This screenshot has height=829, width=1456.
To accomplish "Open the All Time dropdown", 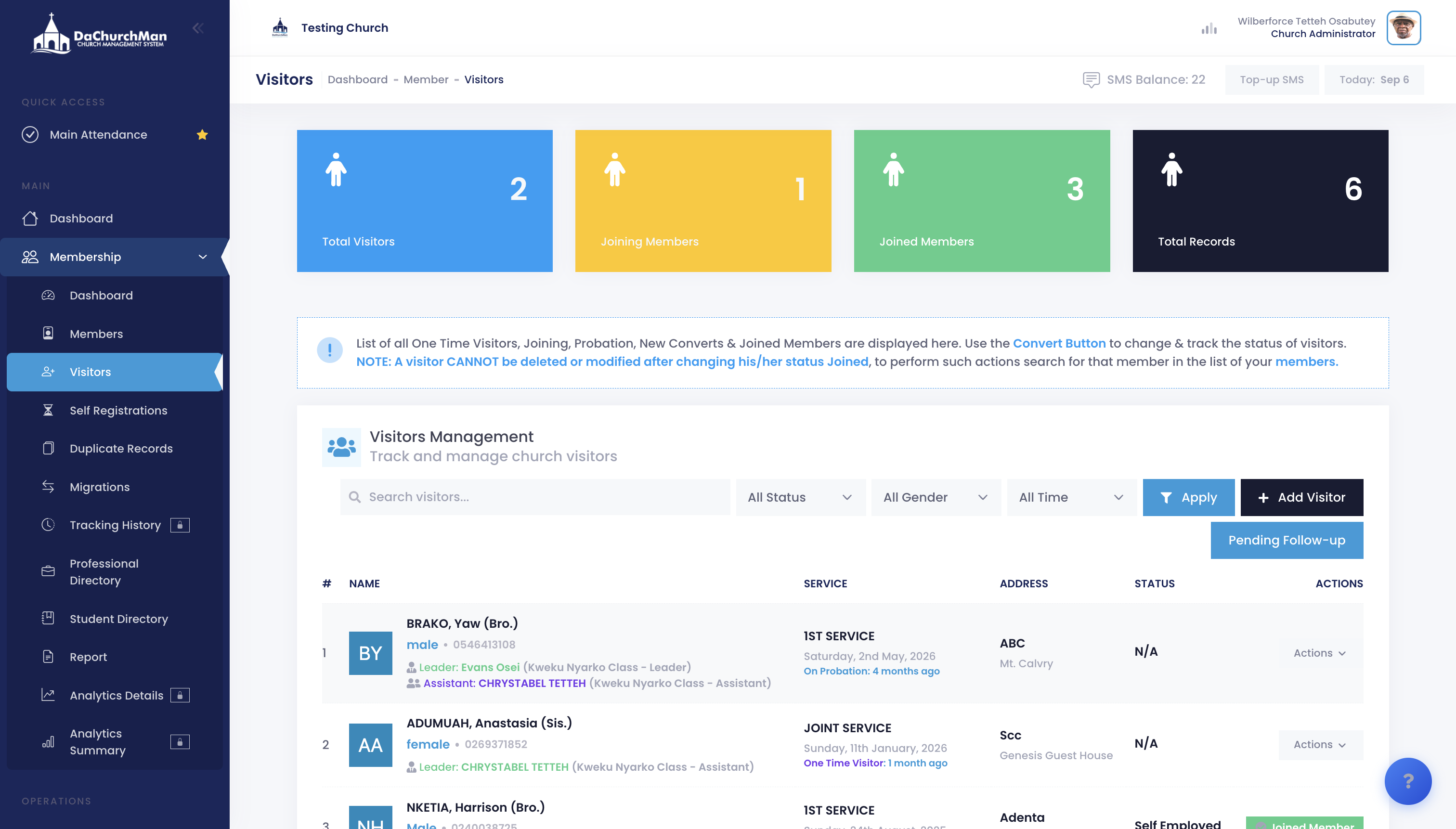I will [x=1072, y=497].
